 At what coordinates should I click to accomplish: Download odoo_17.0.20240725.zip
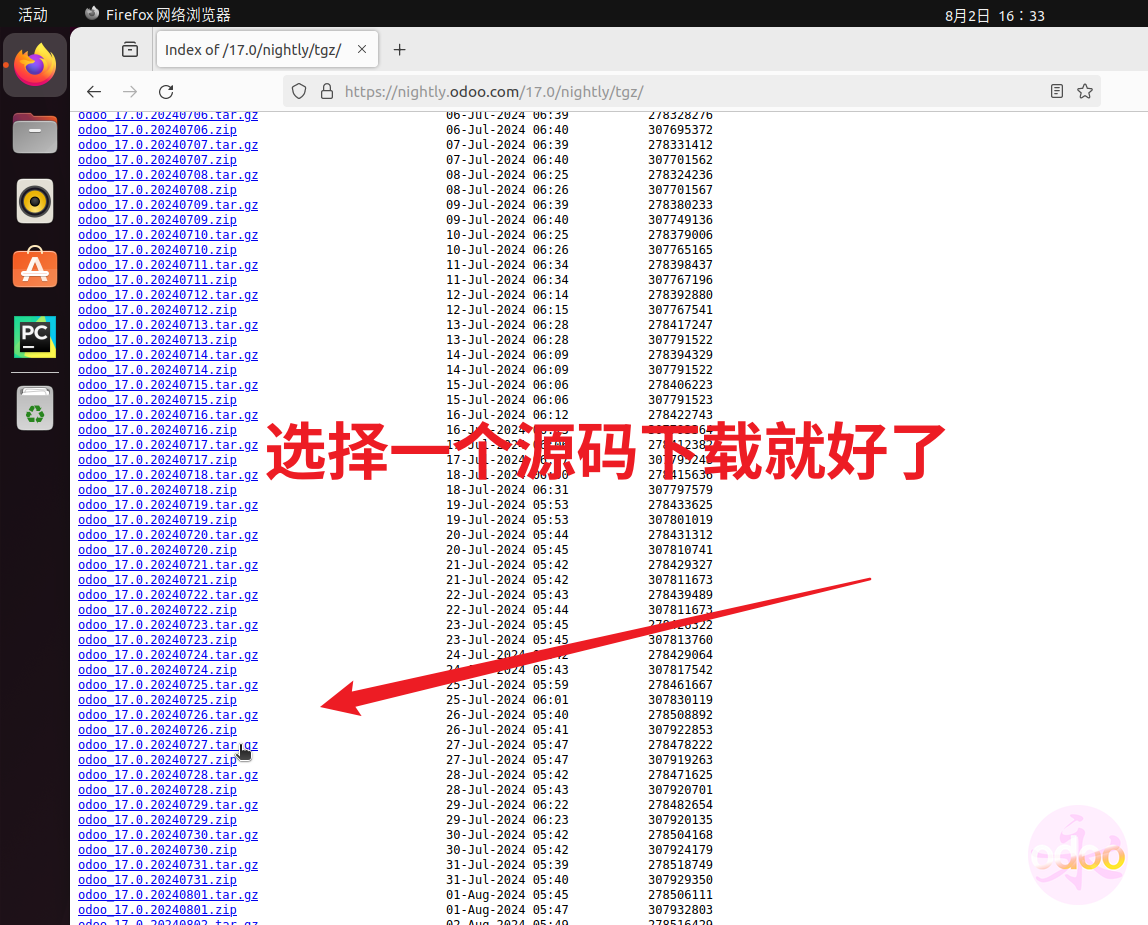(x=157, y=700)
